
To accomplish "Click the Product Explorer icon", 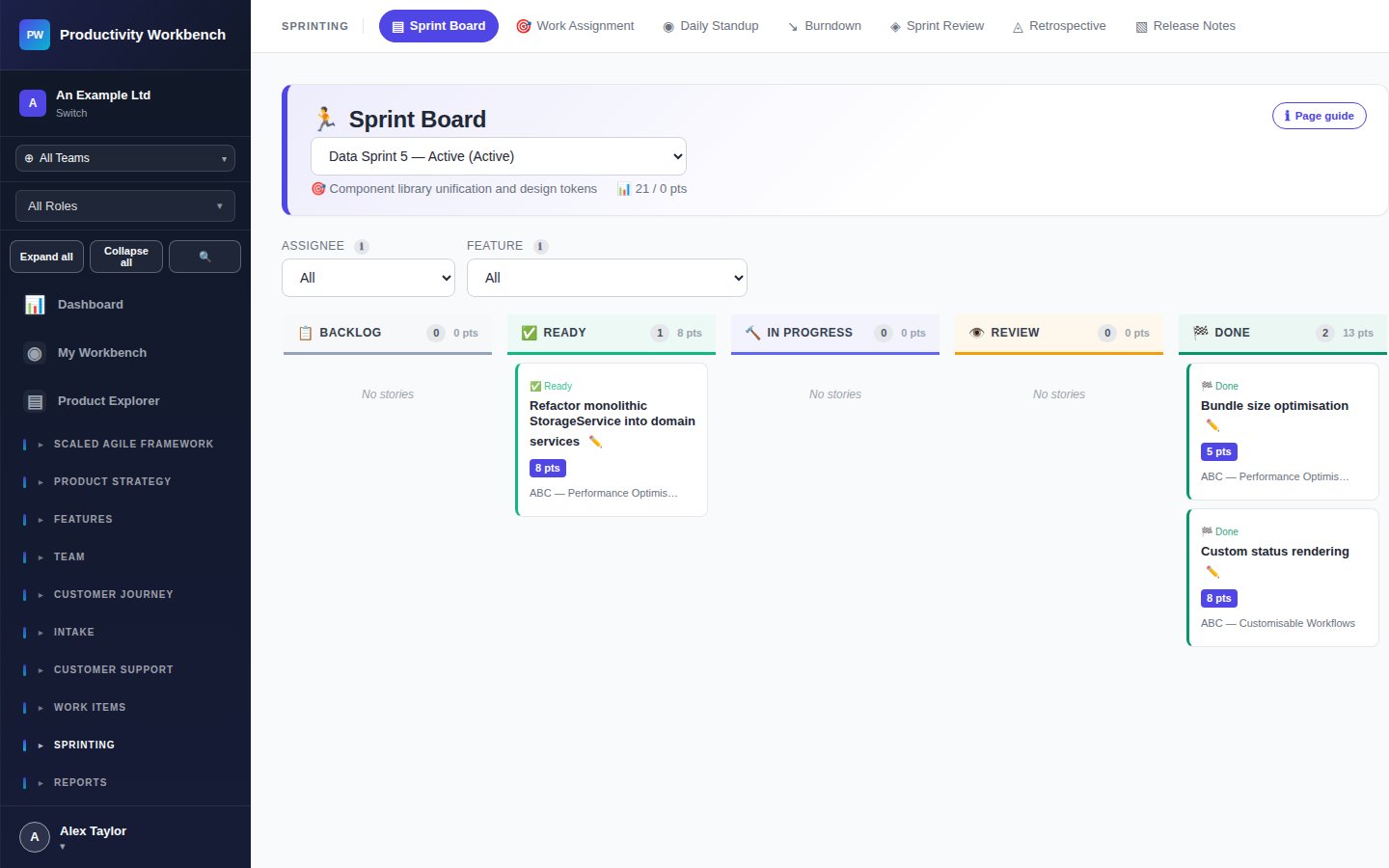I will pos(35,401).
